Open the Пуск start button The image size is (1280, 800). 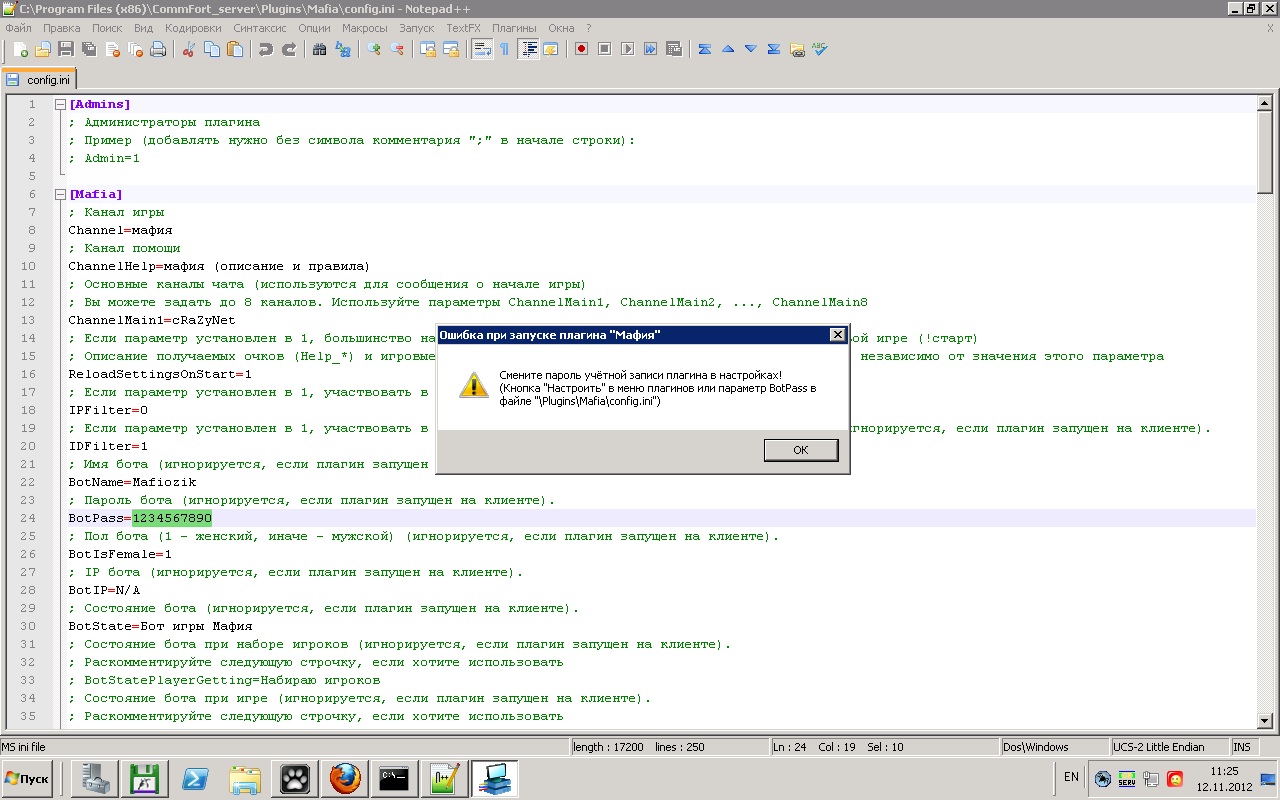[27, 778]
